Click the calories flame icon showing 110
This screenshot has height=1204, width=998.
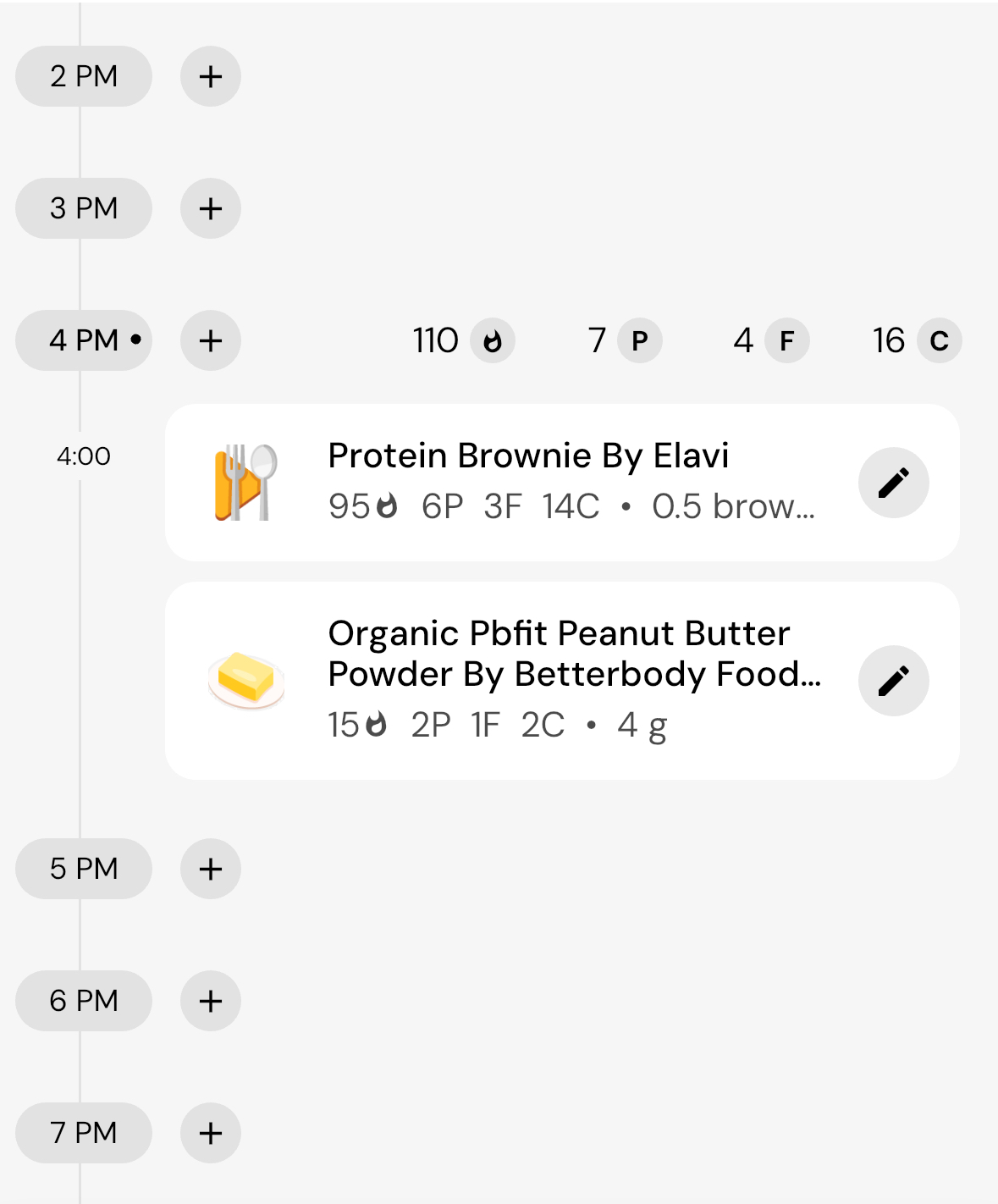[x=493, y=340]
